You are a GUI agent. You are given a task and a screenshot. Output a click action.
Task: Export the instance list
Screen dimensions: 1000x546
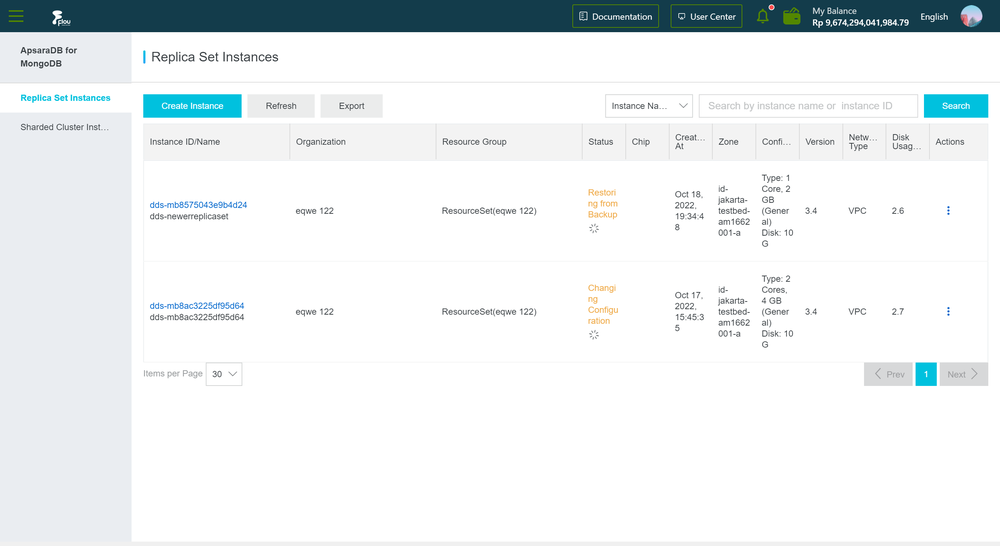click(351, 106)
